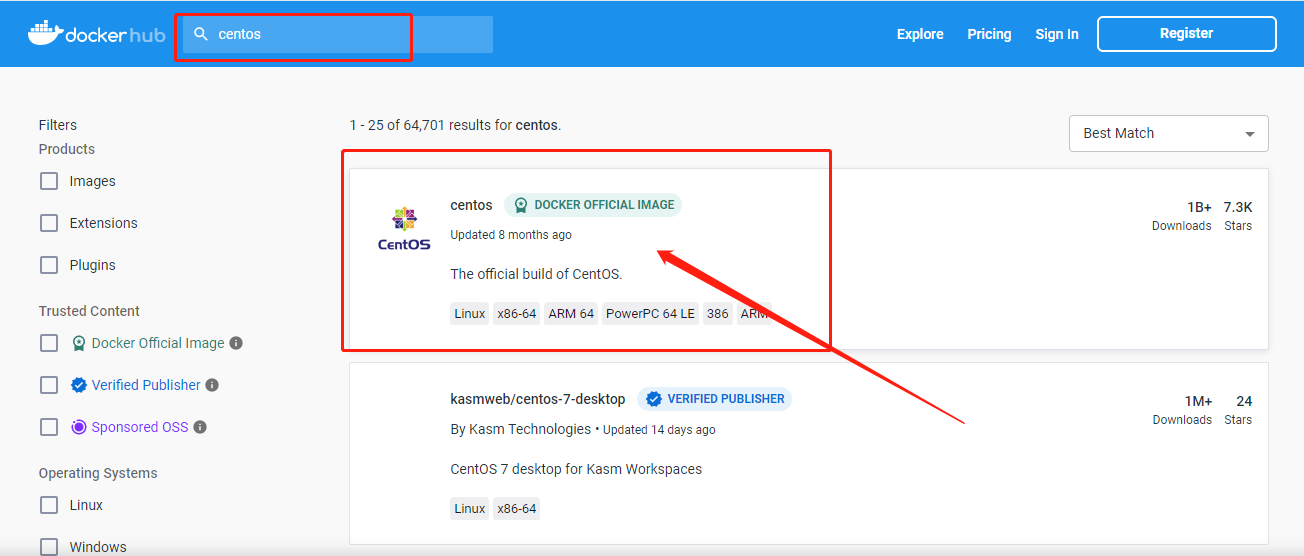Click the 'Updated 8 months ago' text
This screenshot has height=556, width=1304.
point(511,235)
